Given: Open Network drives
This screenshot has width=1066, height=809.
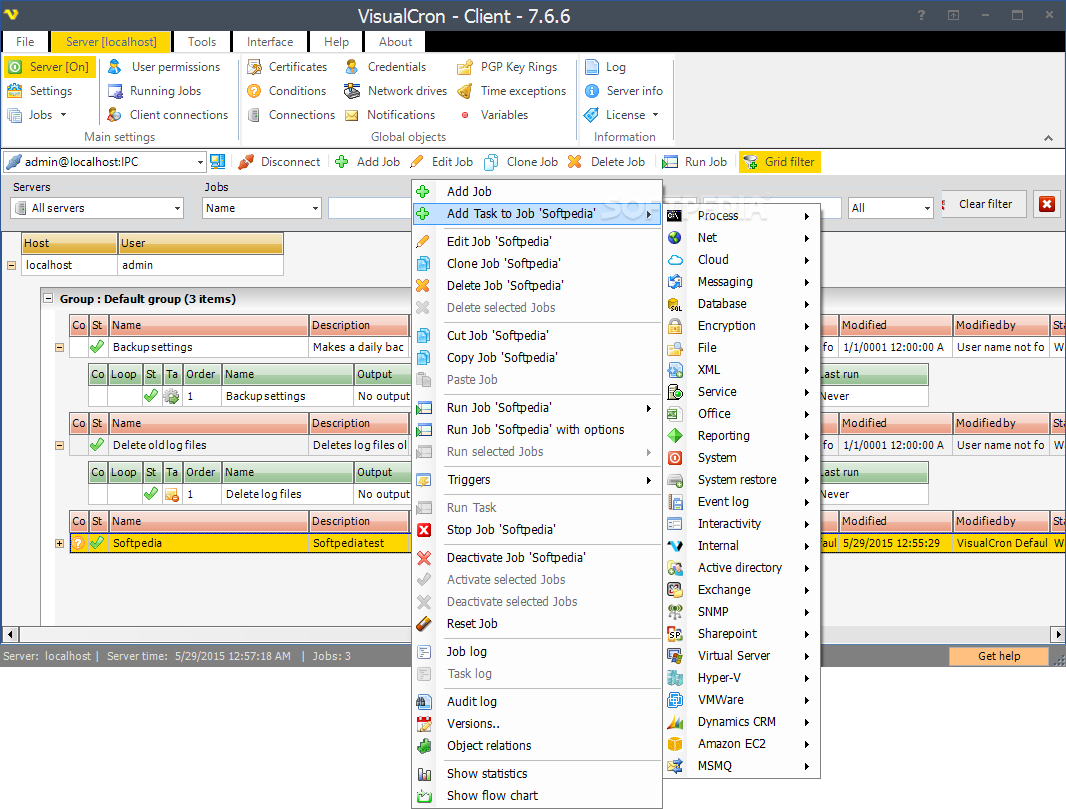Looking at the screenshot, I should (396, 90).
